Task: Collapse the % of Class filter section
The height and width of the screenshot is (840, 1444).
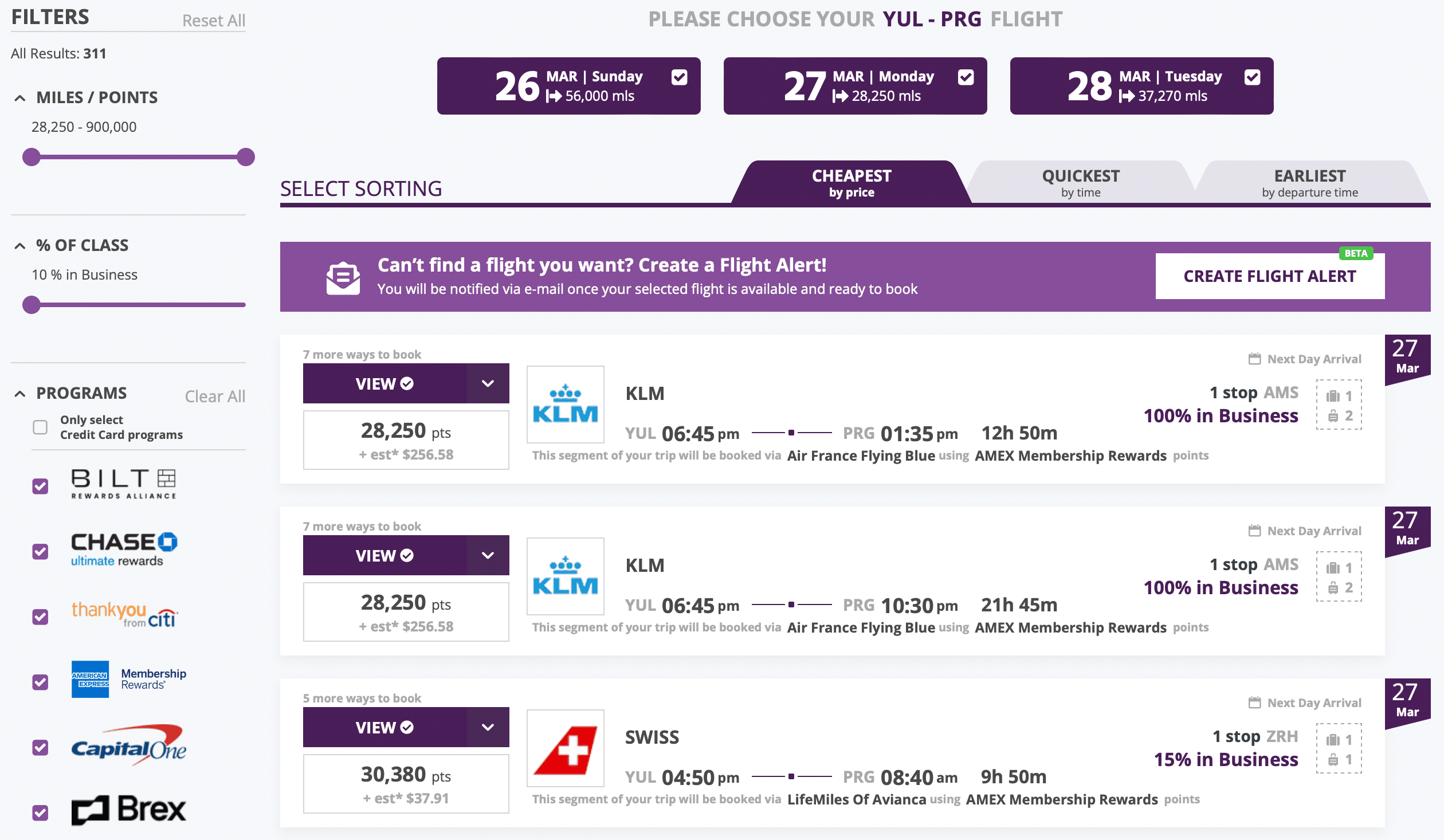Action: click(x=20, y=246)
